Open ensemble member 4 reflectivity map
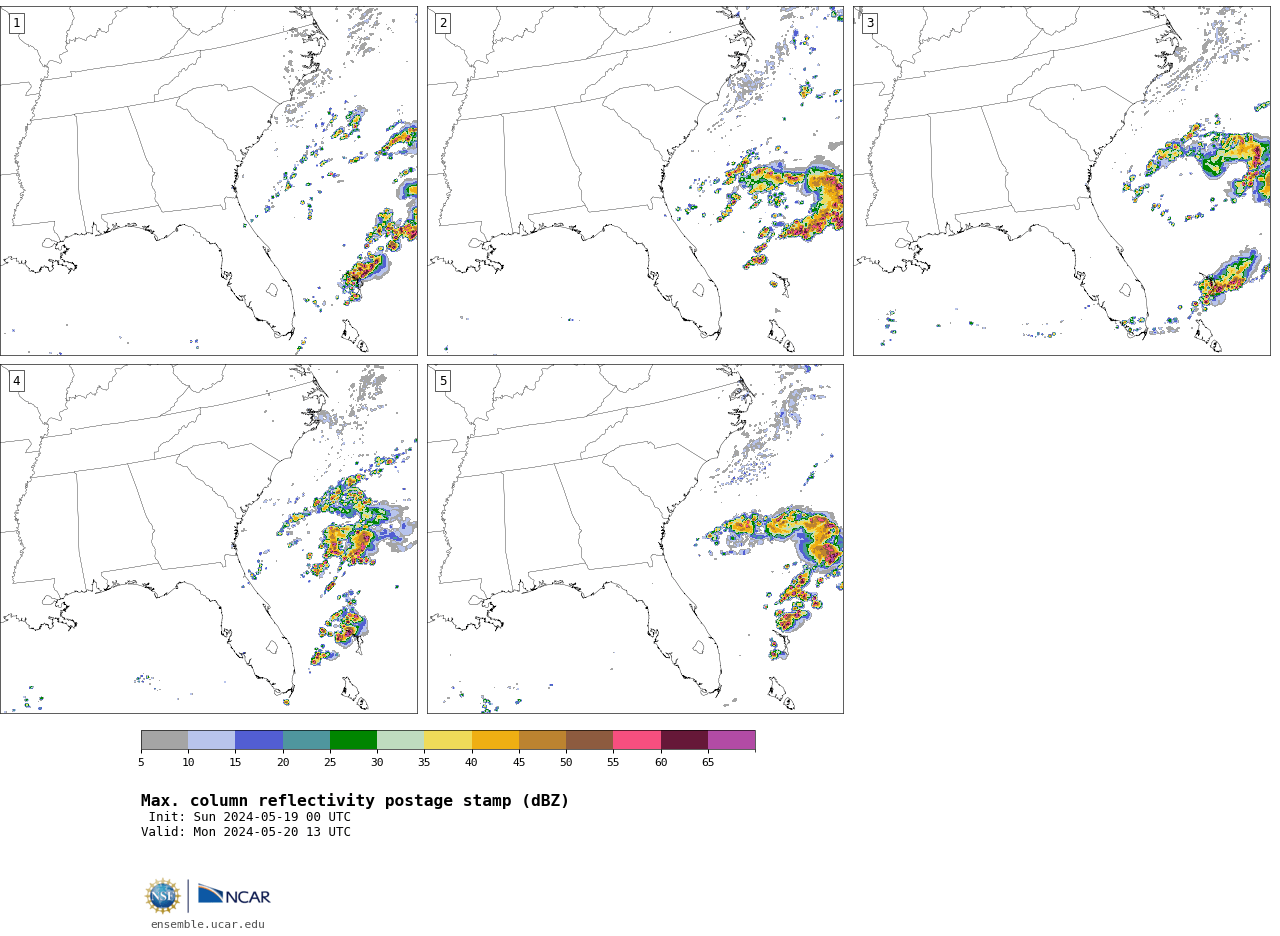The height and width of the screenshot is (936, 1280). pyautogui.click(x=209, y=539)
